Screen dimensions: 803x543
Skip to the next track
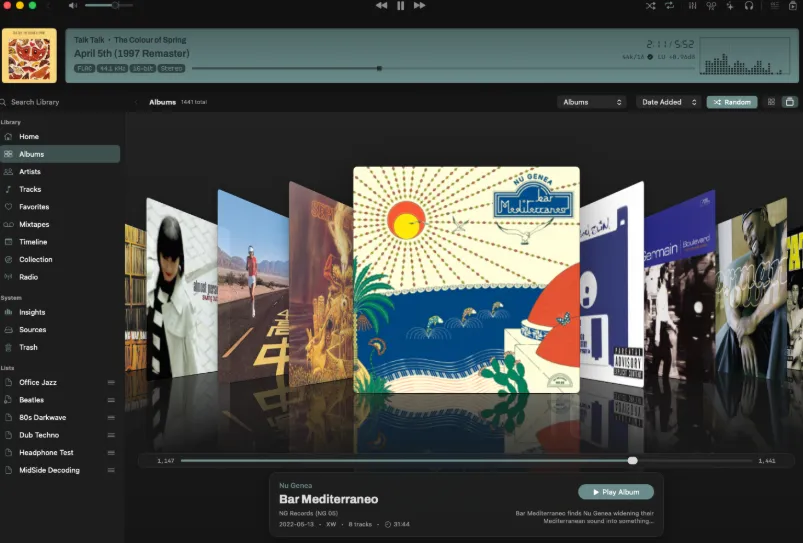click(x=419, y=6)
